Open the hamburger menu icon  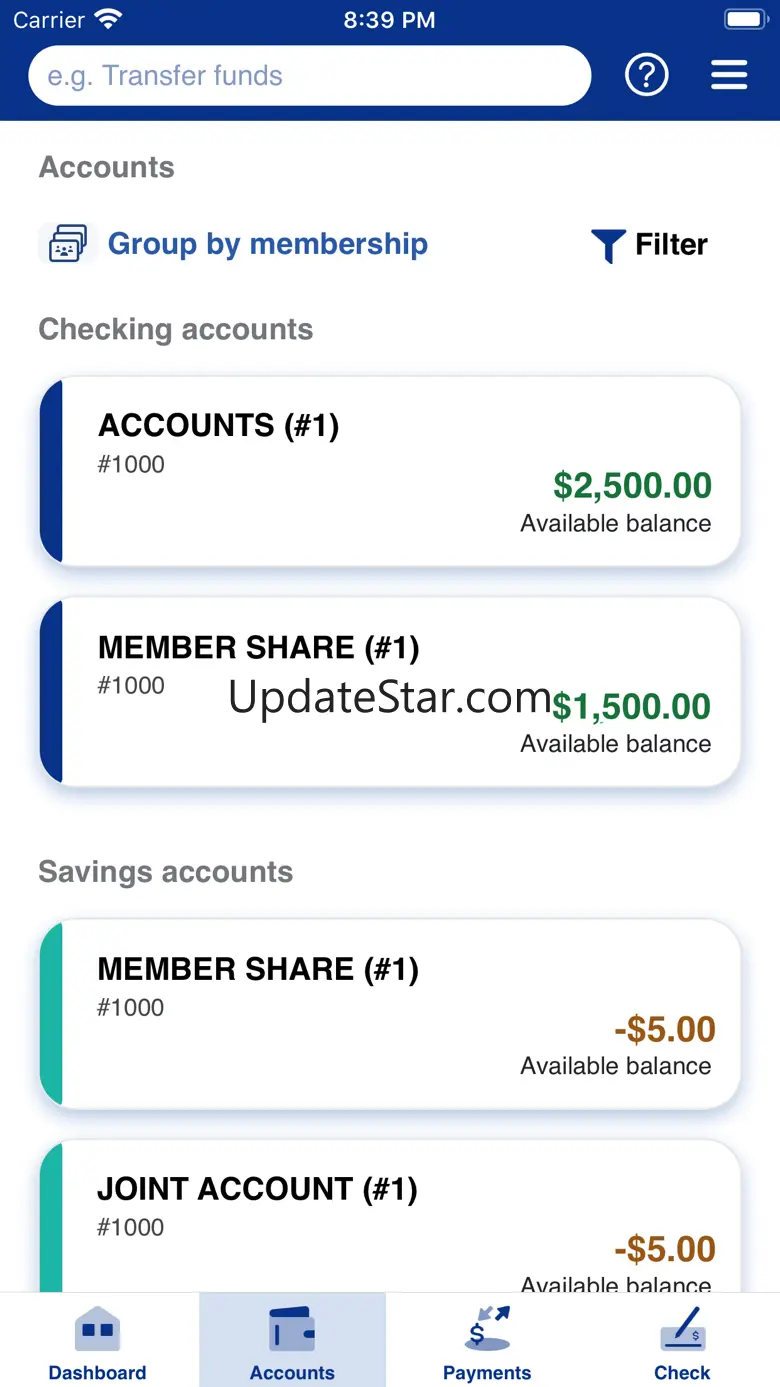click(x=729, y=75)
